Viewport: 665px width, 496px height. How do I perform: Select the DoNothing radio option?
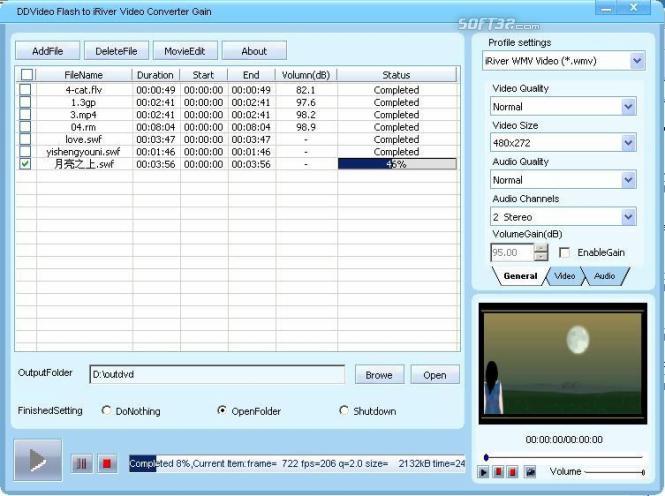tap(106, 410)
